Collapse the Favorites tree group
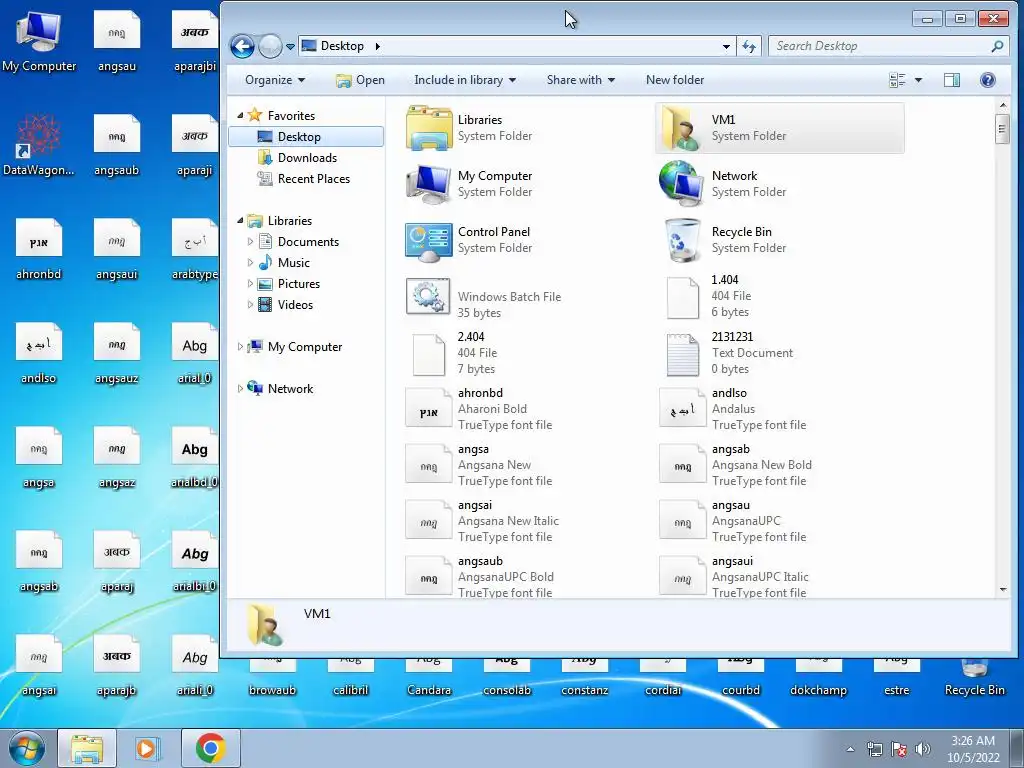The width and height of the screenshot is (1024, 768). point(240,116)
